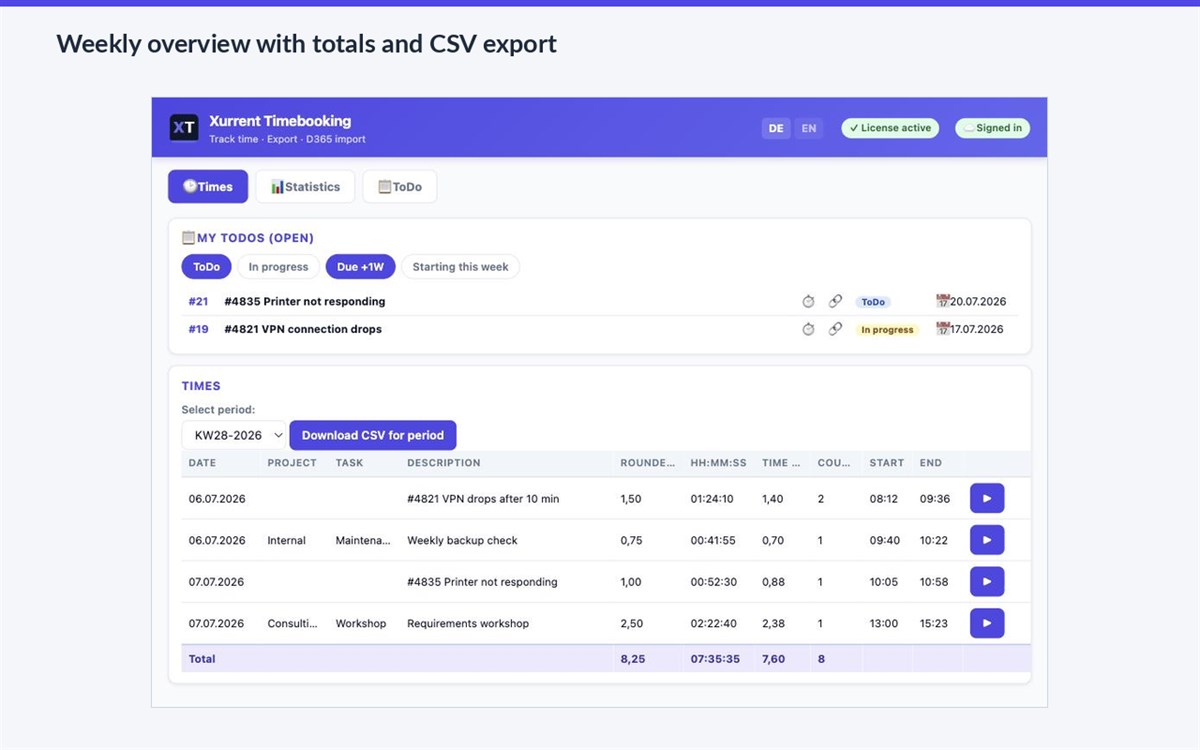Resume timer for VPN drops entry

(x=987, y=498)
